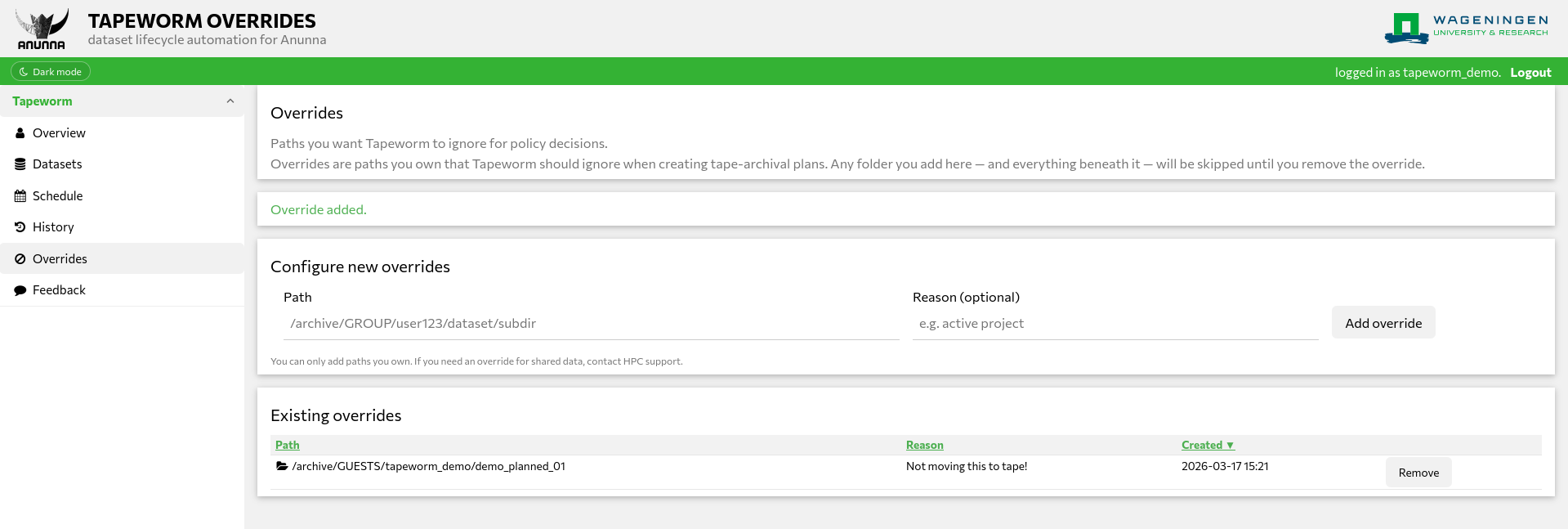Sort overrides by Reason column
This screenshot has height=529, width=1568.
coord(924,445)
